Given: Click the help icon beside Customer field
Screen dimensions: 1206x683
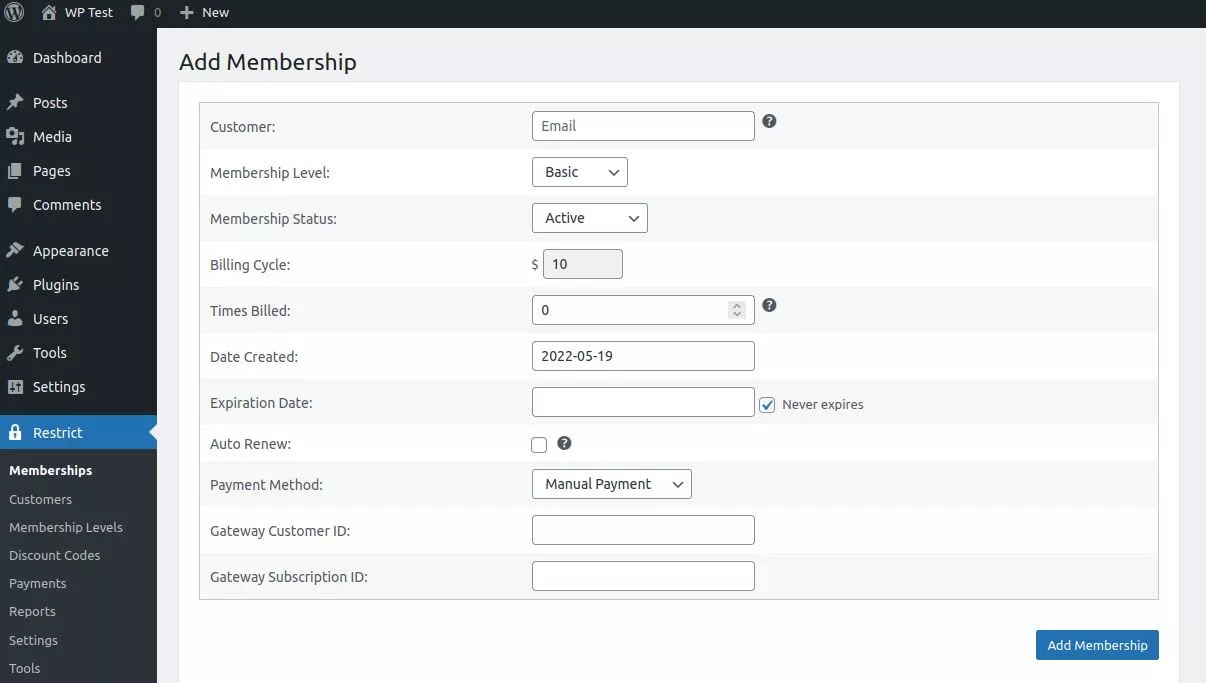Looking at the screenshot, I should [769, 121].
